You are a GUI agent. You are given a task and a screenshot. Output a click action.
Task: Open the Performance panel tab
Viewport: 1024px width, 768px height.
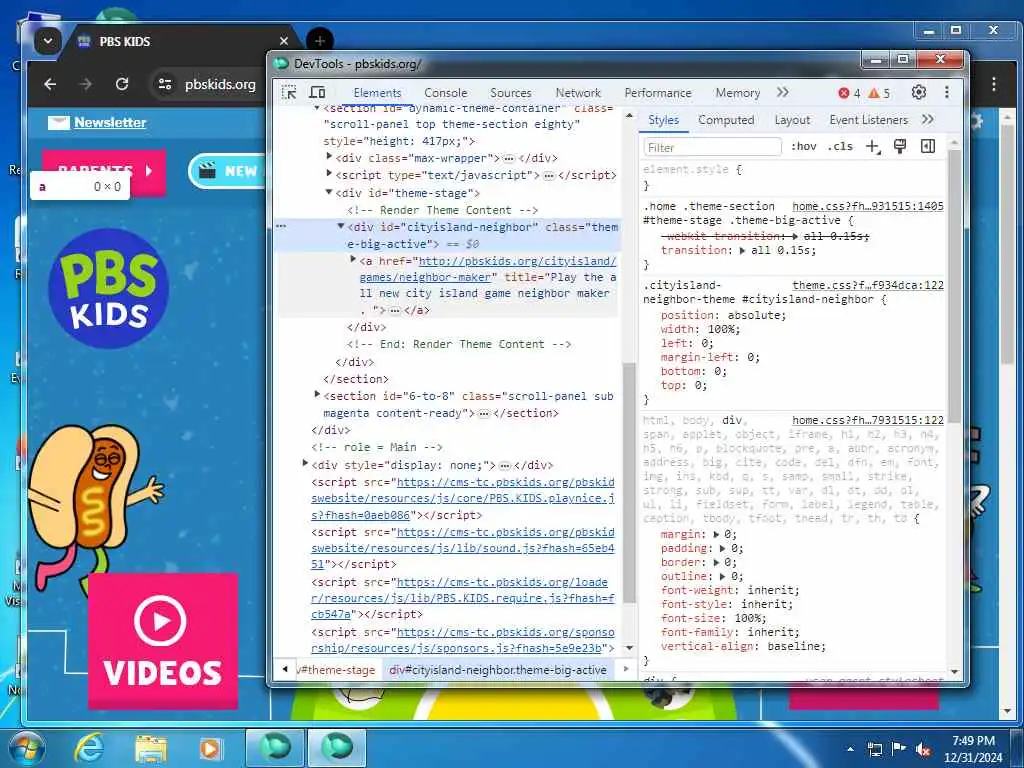click(x=658, y=93)
